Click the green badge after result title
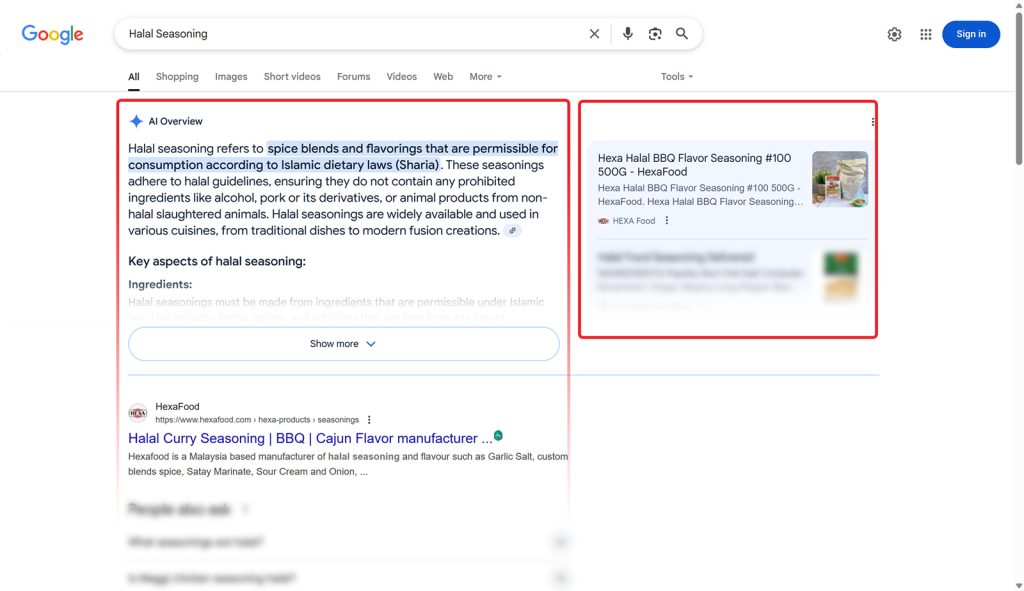Viewport: 1024px width, 591px height. (498, 436)
